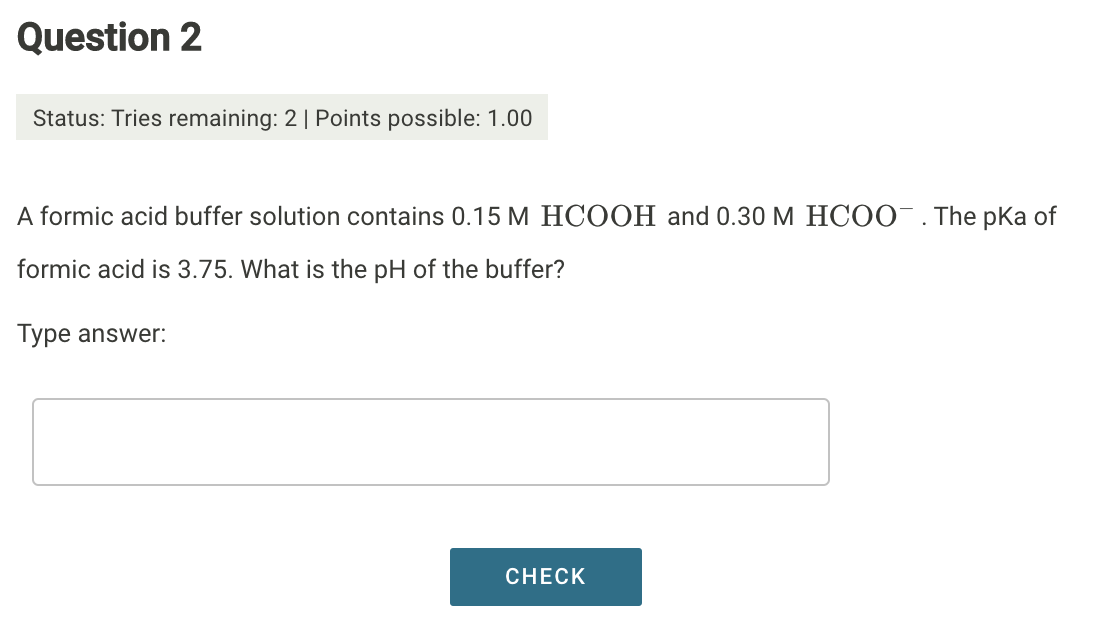1100x640 pixels.
Task: Select the status banner showing tries remaining
Action: point(282,117)
